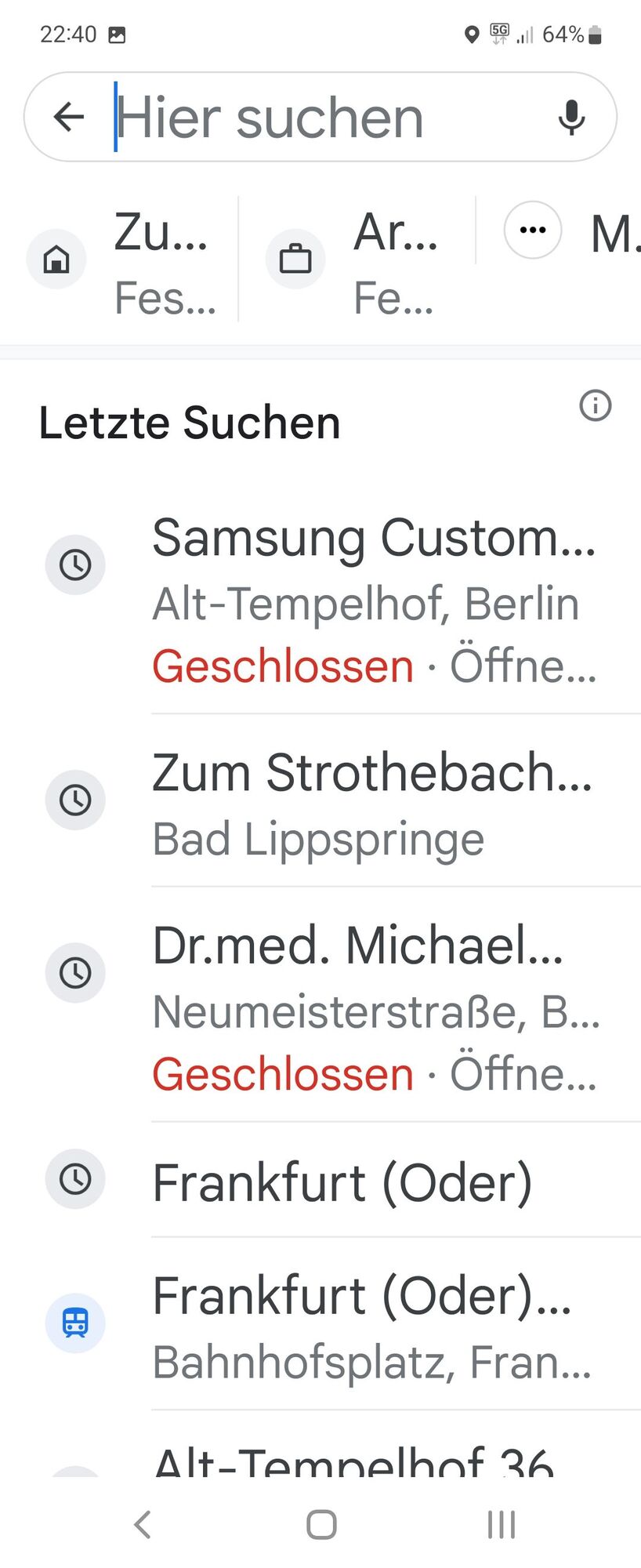This screenshot has height=1568, width=641.
Task: Tap the back arrow in search bar
Action: coord(69,117)
